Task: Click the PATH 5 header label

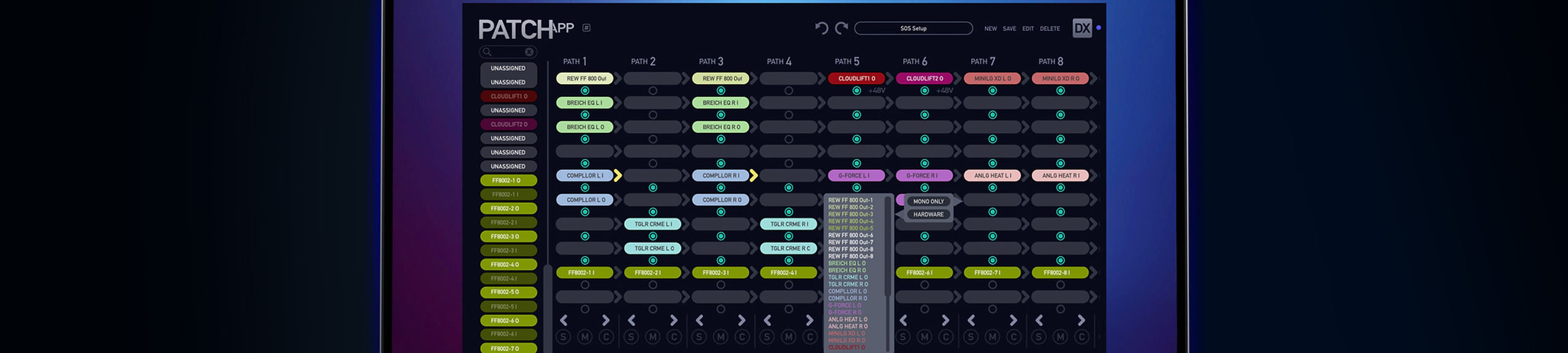Action: 847,61
